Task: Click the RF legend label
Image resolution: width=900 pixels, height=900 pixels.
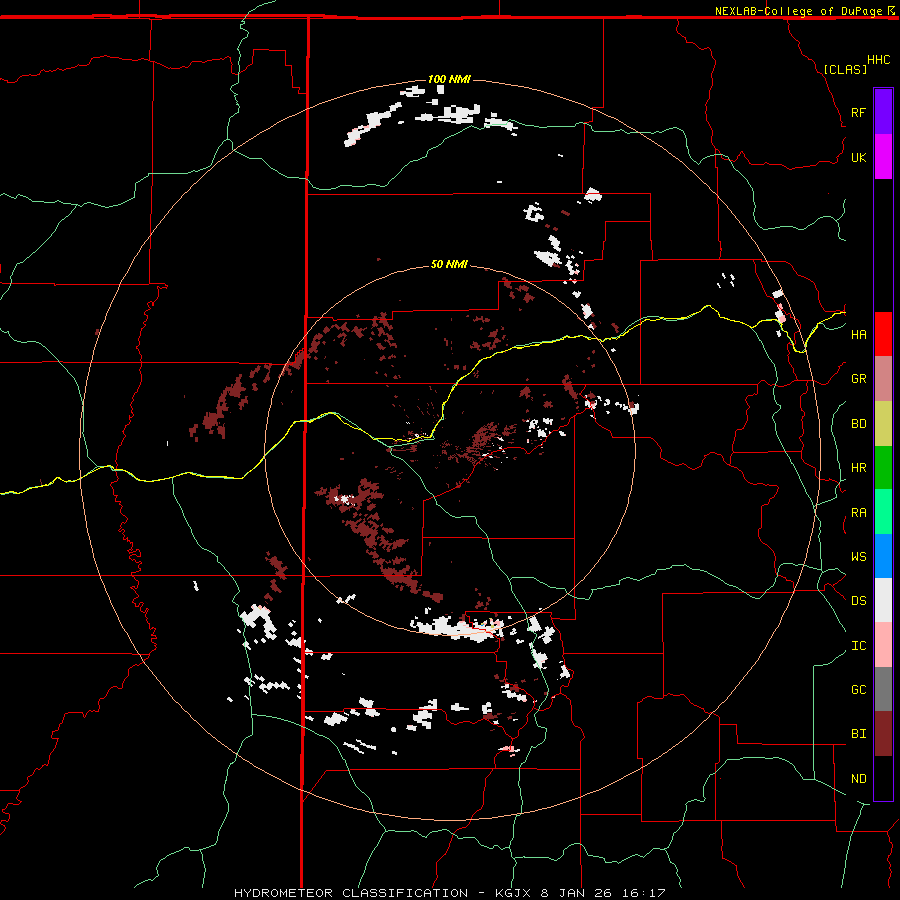Action: pyautogui.click(x=858, y=112)
